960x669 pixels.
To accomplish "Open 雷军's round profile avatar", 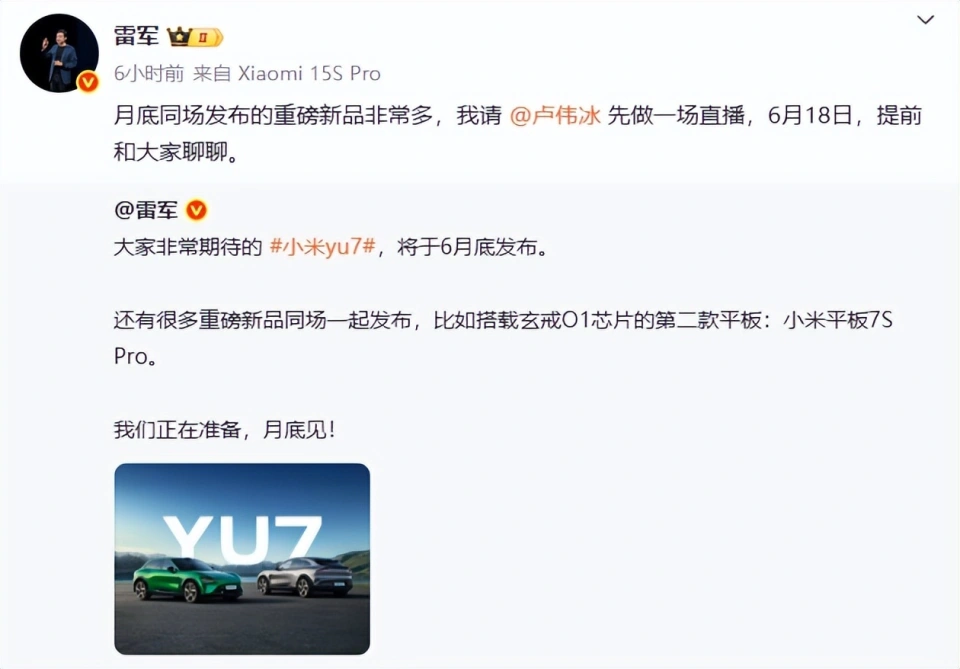I will [x=59, y=53].
